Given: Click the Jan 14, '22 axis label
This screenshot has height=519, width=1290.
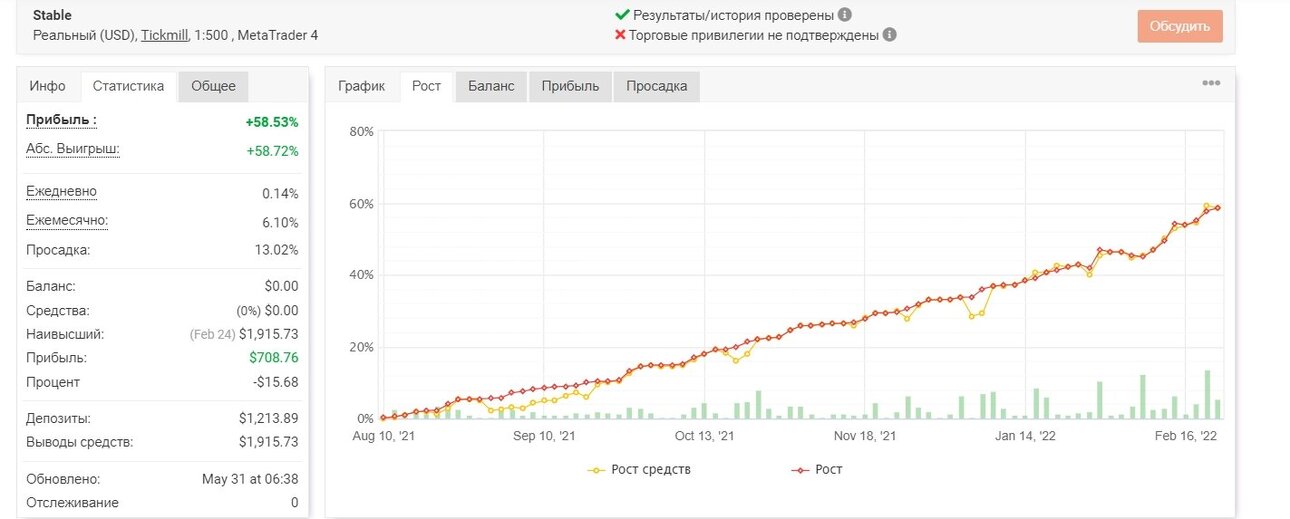Looking at the screenshot, I should 1025,436.
